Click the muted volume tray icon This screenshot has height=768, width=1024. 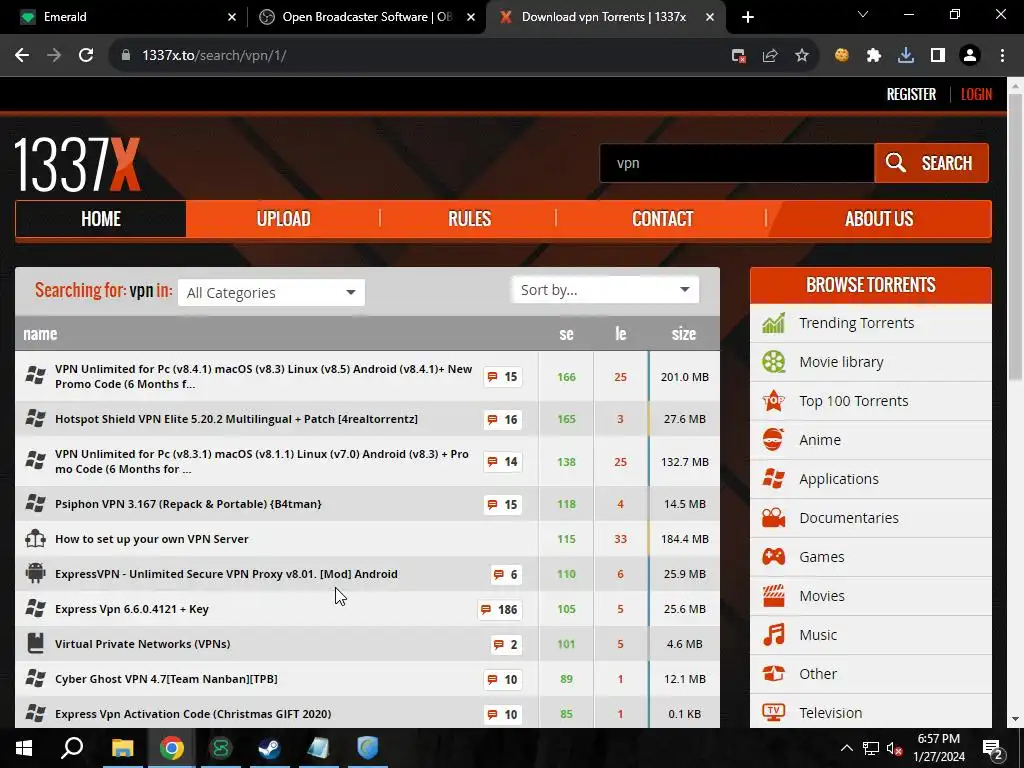click(x=893, y=748)
